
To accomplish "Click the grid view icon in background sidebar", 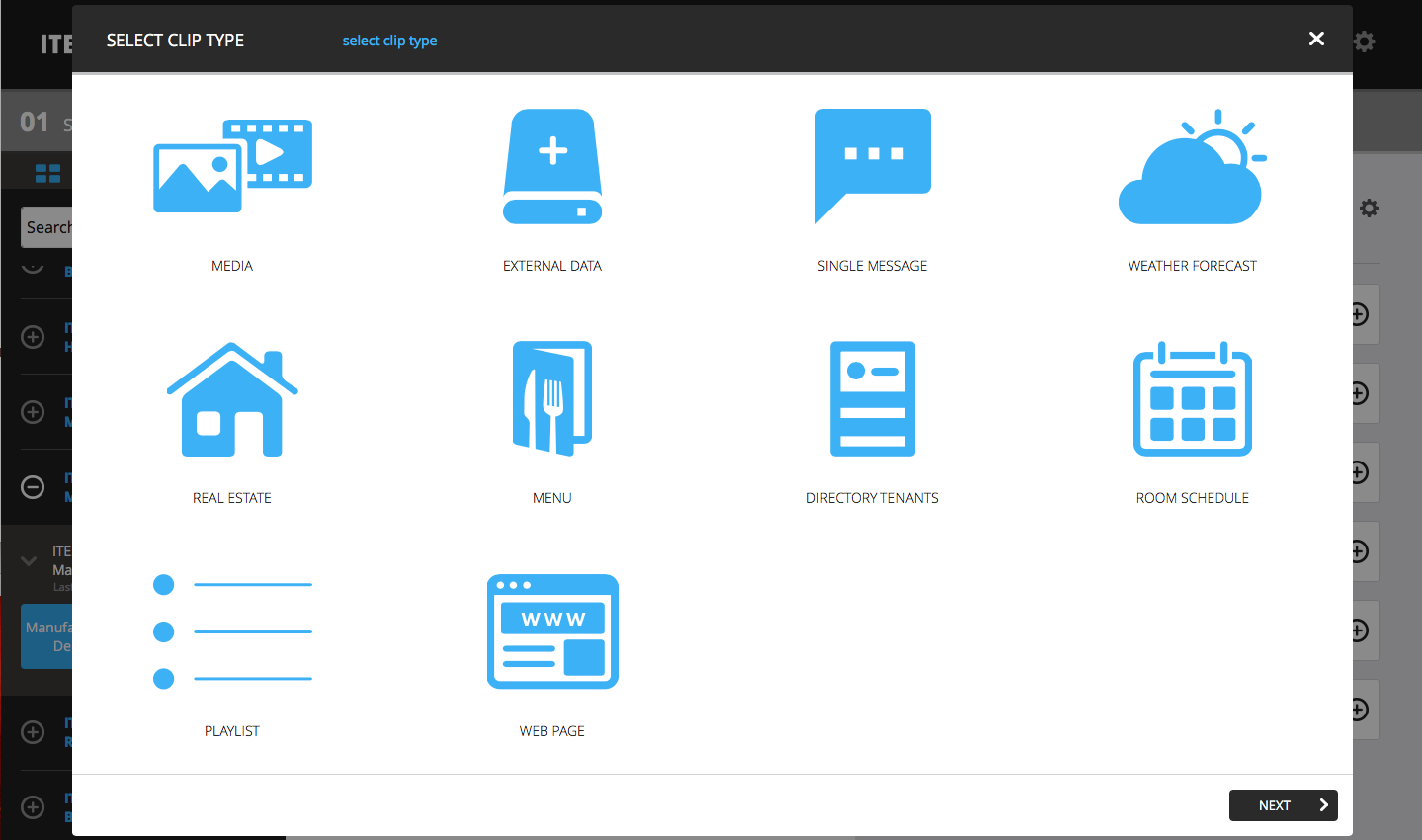I will click(47, 174).
